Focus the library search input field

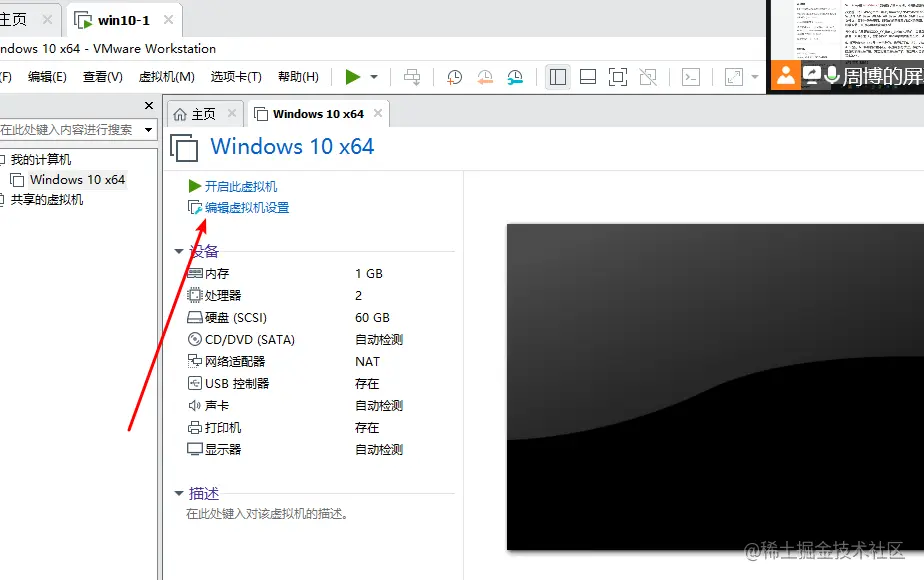pos(70,130)
